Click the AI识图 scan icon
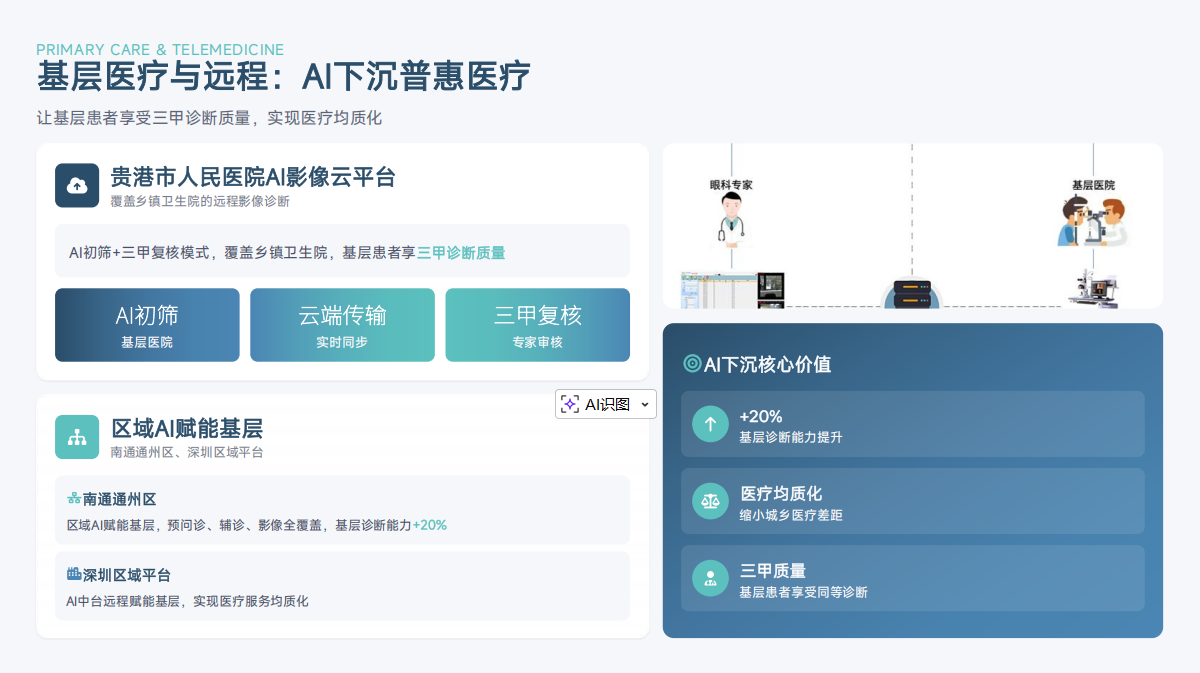1200x673 pixels. click(570, 404)
